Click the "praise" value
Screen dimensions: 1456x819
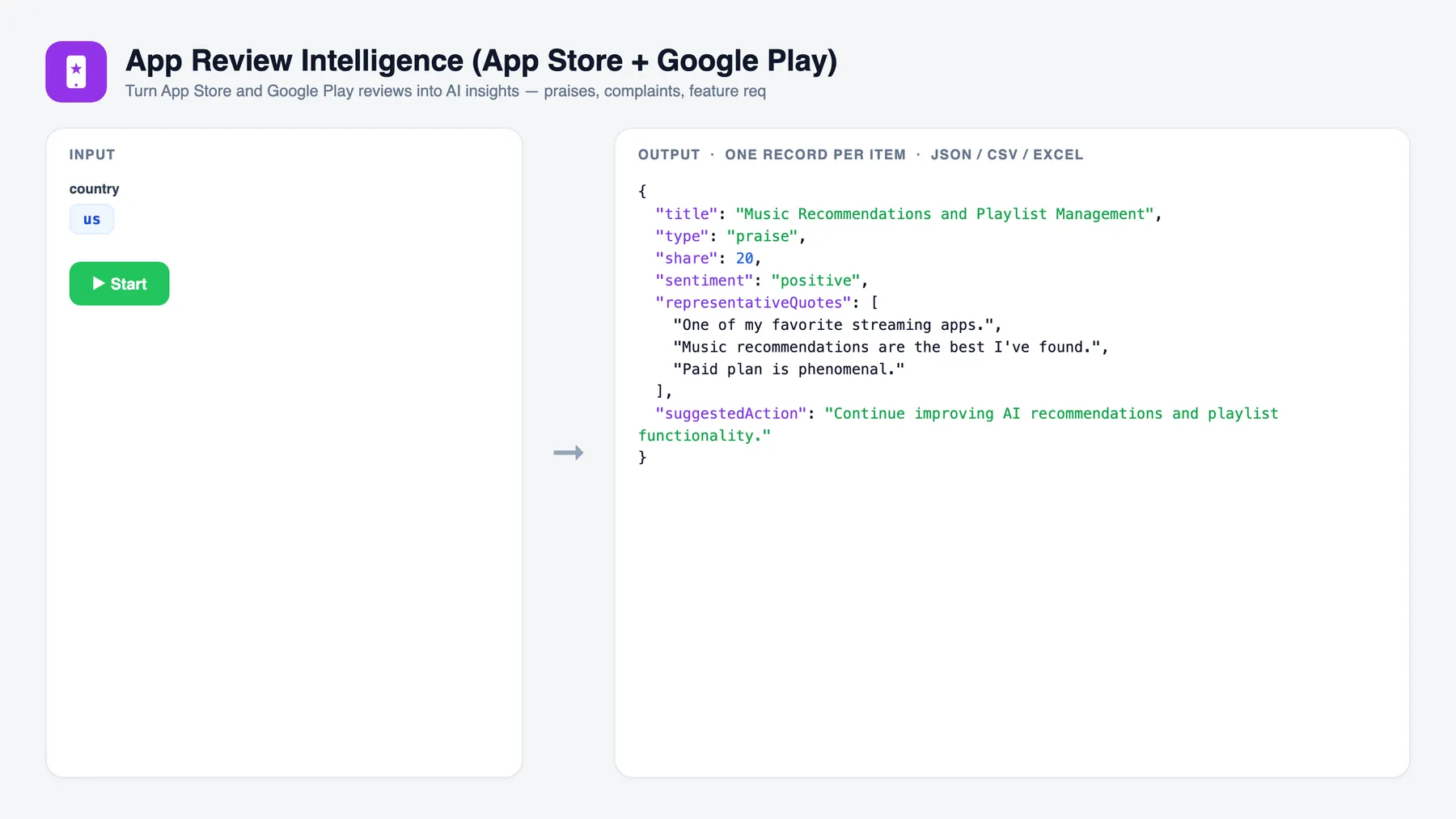[762, 236]
